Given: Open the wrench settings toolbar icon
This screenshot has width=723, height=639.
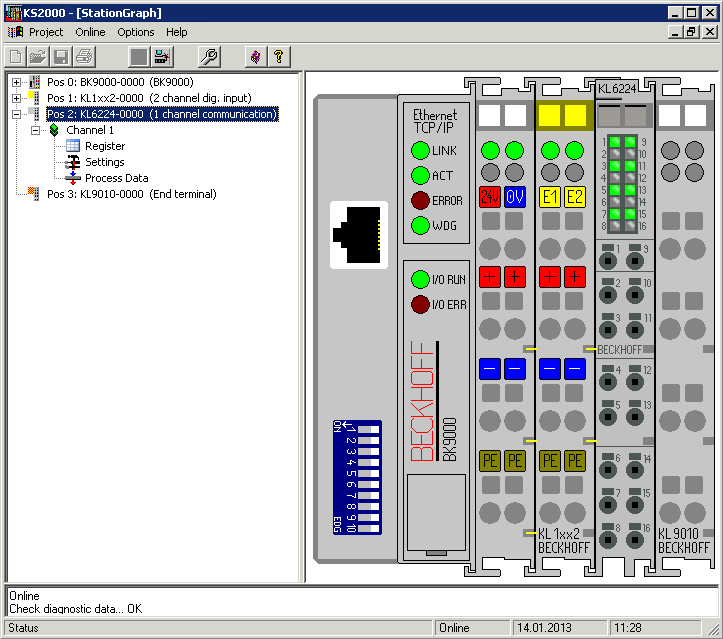Looking at the screenshot, I should click(209, 57).
